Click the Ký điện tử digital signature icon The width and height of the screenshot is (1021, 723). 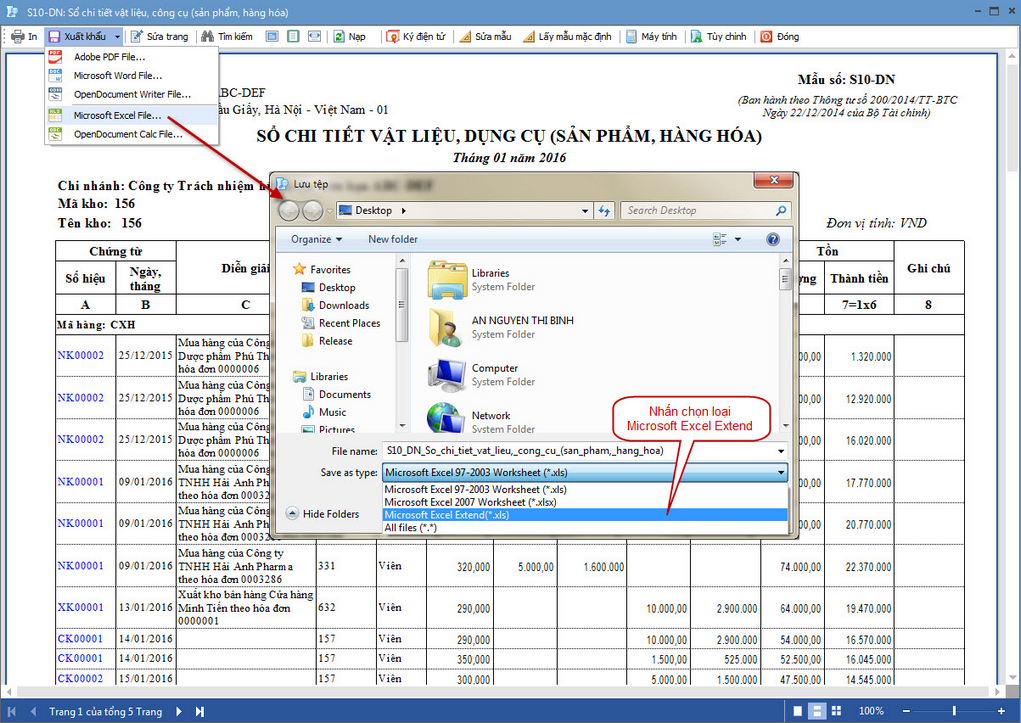tap(392, 36)
